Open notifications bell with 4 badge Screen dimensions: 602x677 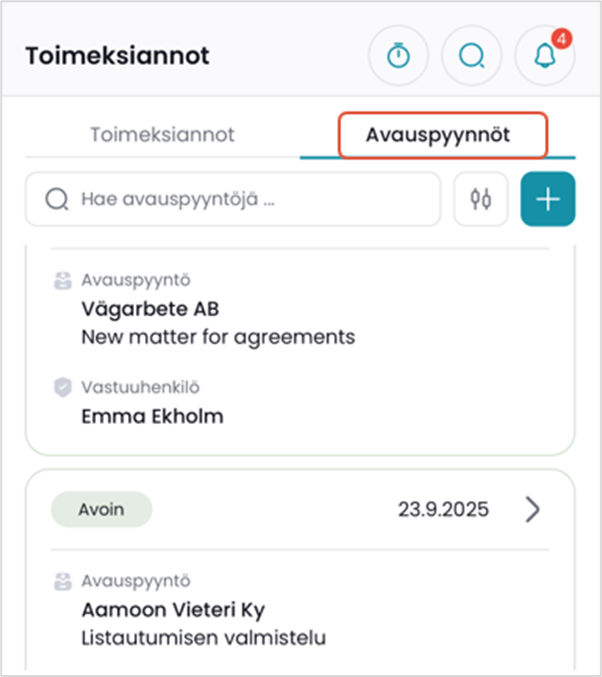[x=544, y=56]
